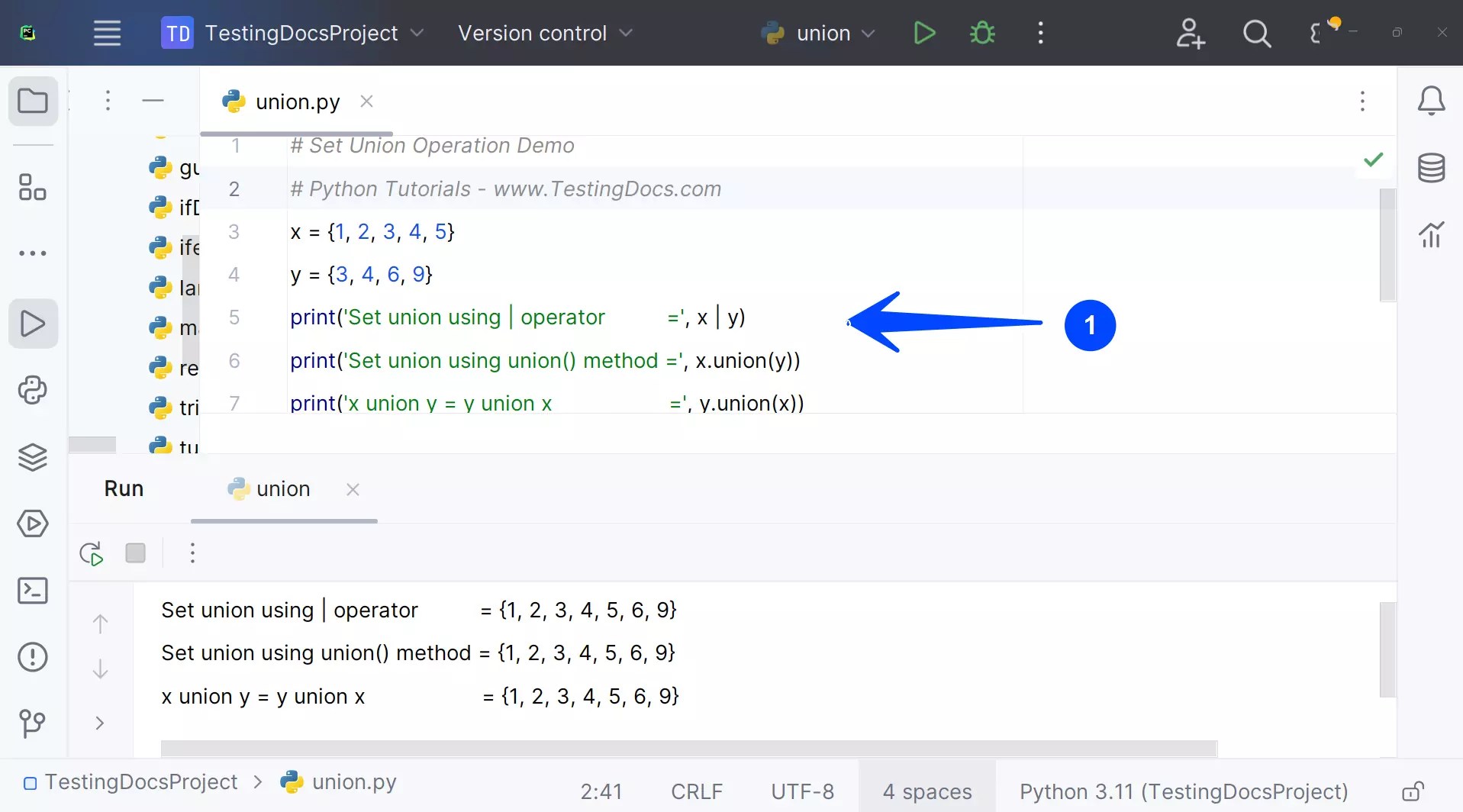Start debugging with the bug icon

click(982, 33)
